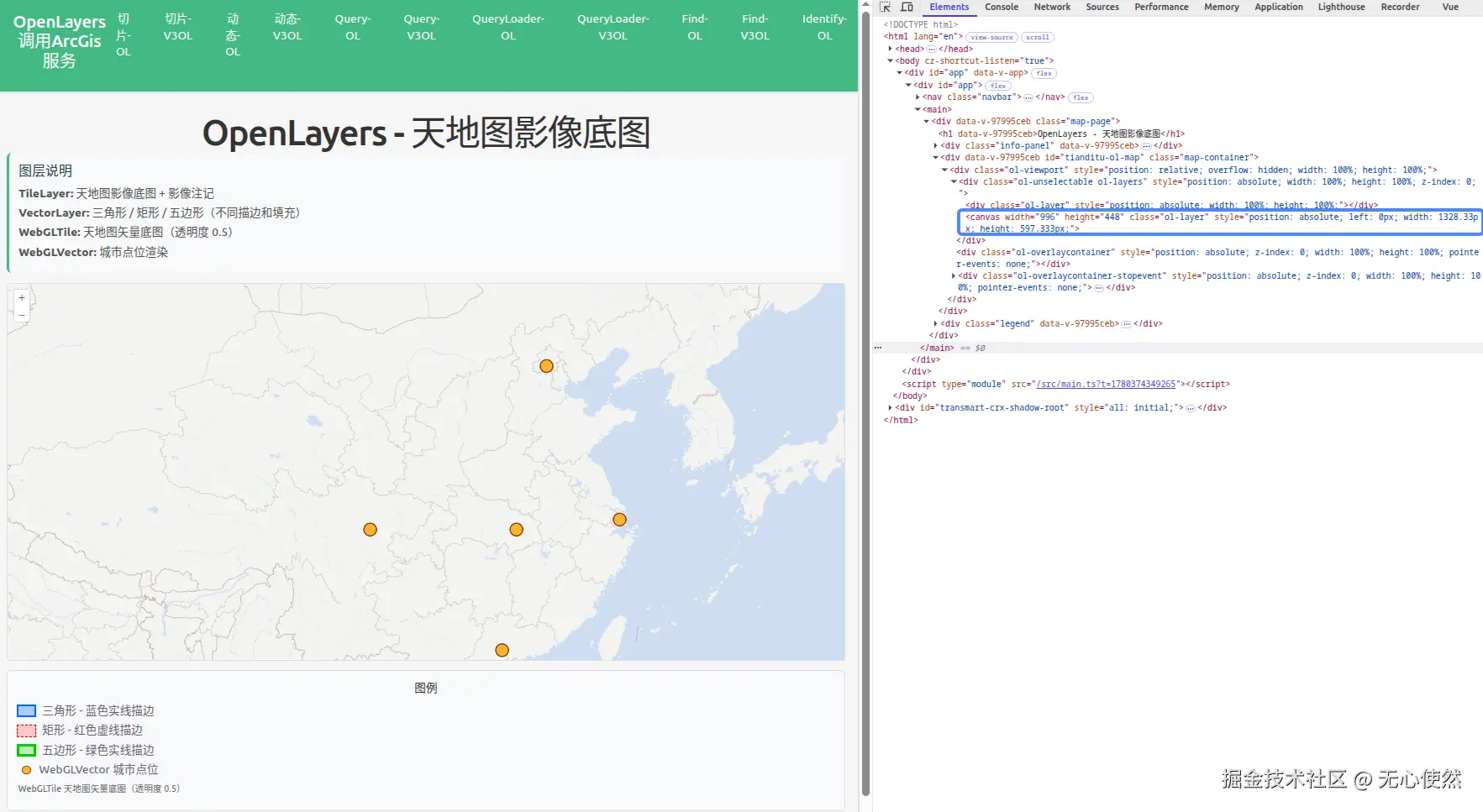The image size is (1483, 812).
Task: Open the Find-V3OL navbar link
Action: (x=755, y=27)
